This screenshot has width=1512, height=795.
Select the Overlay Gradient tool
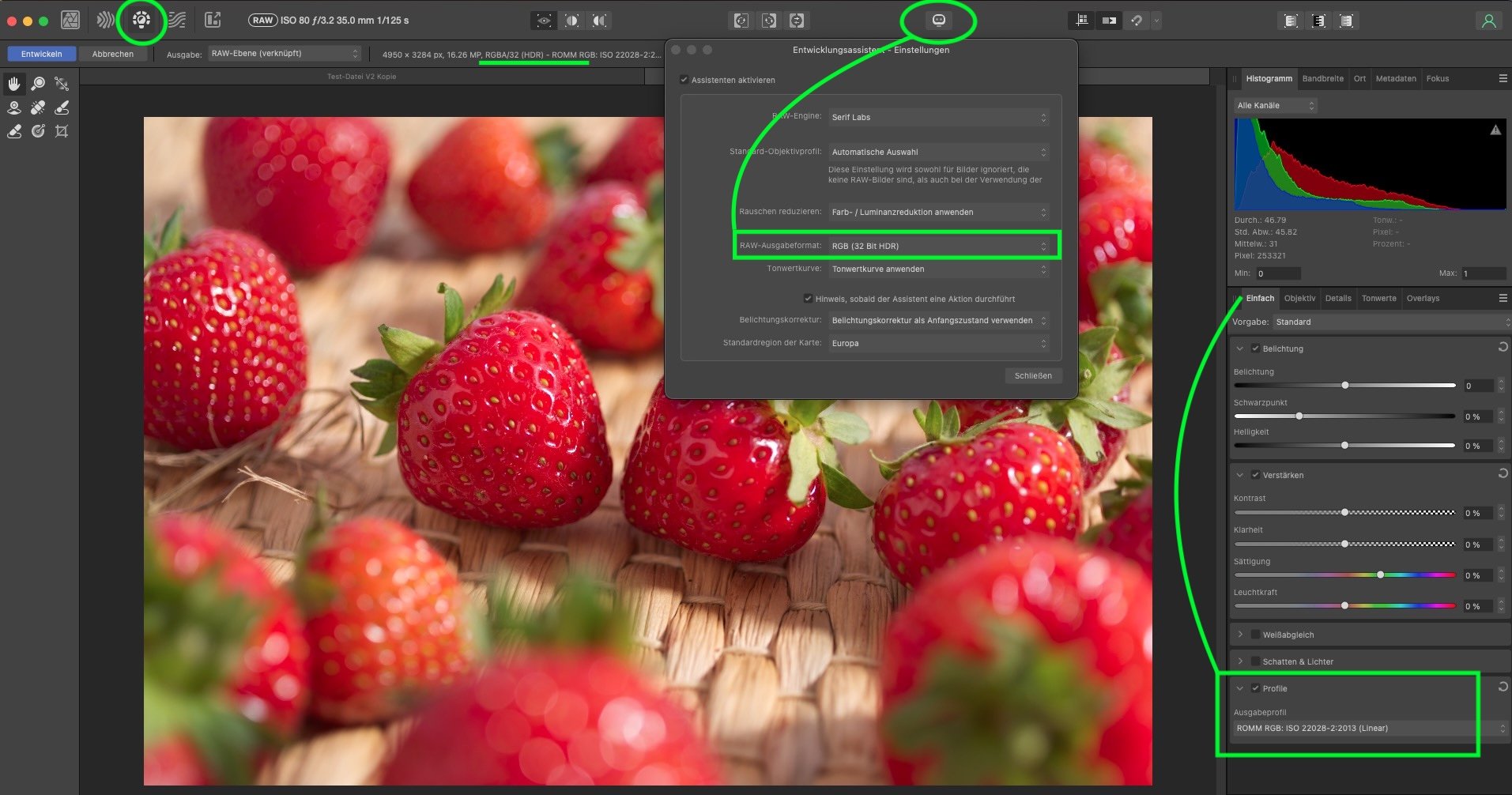[38, 131]
